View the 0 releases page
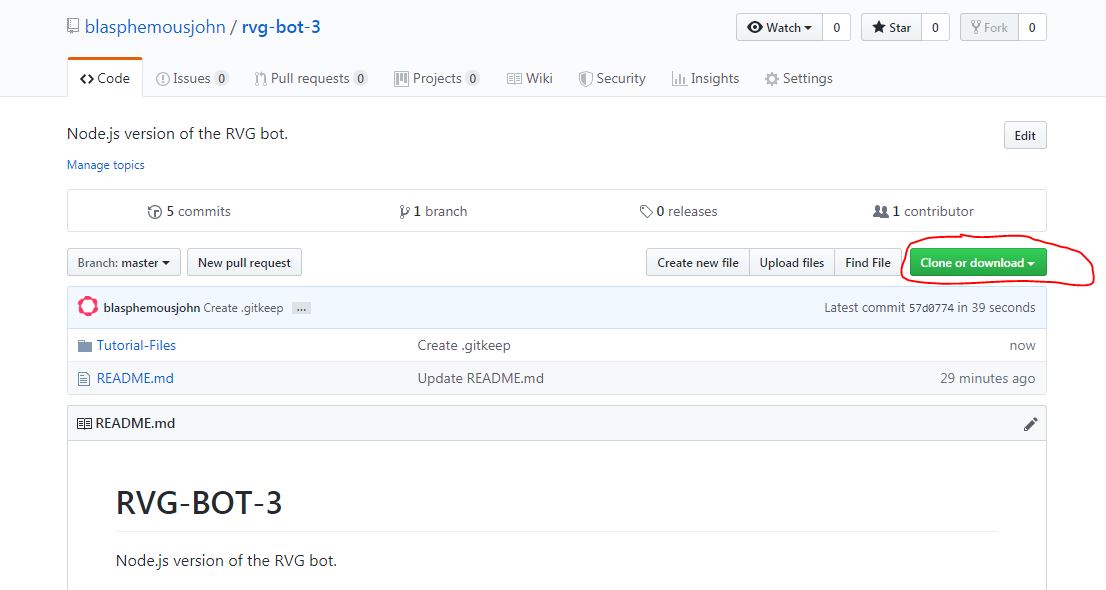The height and width of the screenshot is (590, 1106). click(679, 211)
